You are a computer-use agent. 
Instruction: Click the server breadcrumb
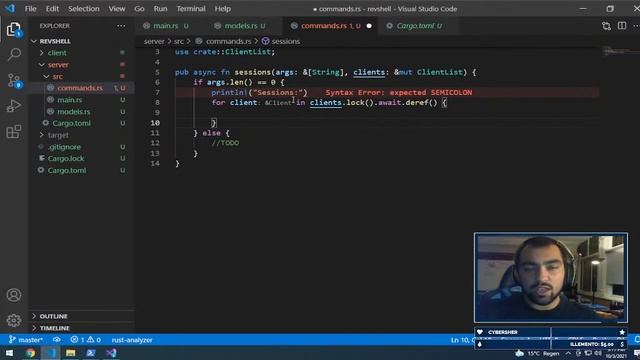pyautogui.click(x=154, y=41)
